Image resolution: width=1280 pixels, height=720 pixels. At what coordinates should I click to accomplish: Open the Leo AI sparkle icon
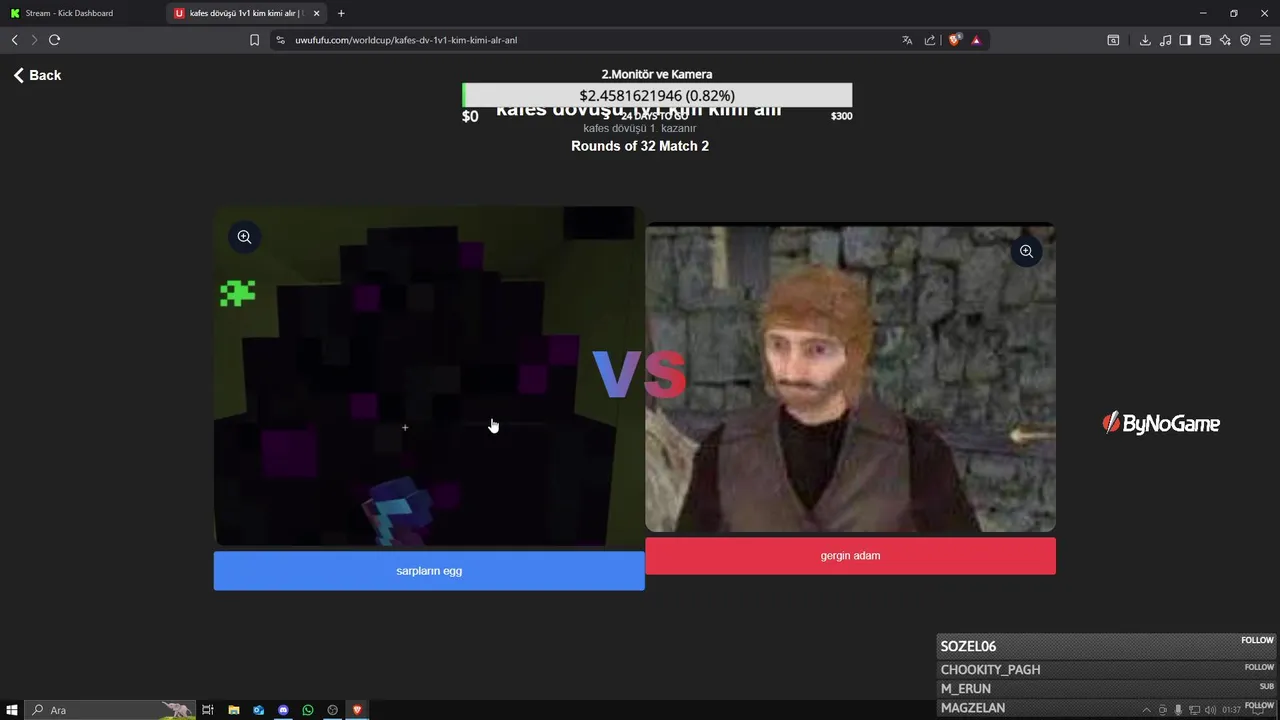[x=1225, y=40]
